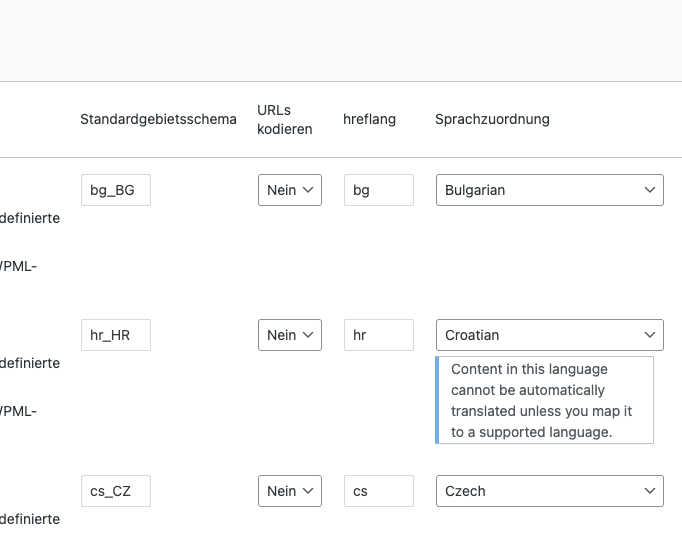The width and height of the screenshot is (682, 558).
Task: Click the URLs kodieren column header
Action: tap(284, 119)
